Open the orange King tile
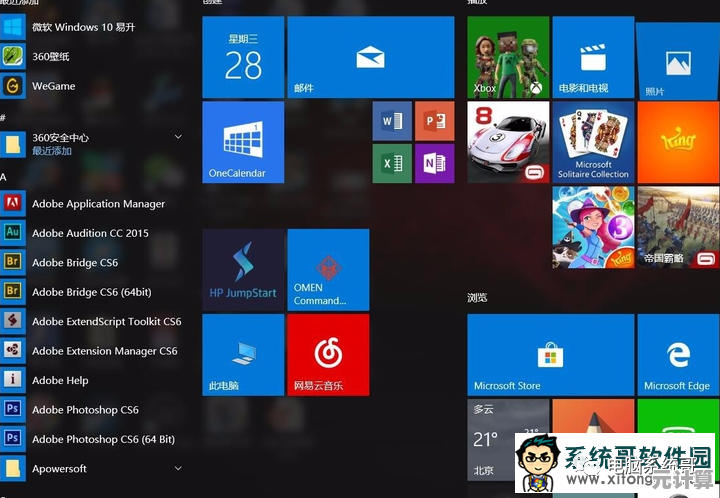The image size is (720, 498). (x=678, y=142)
